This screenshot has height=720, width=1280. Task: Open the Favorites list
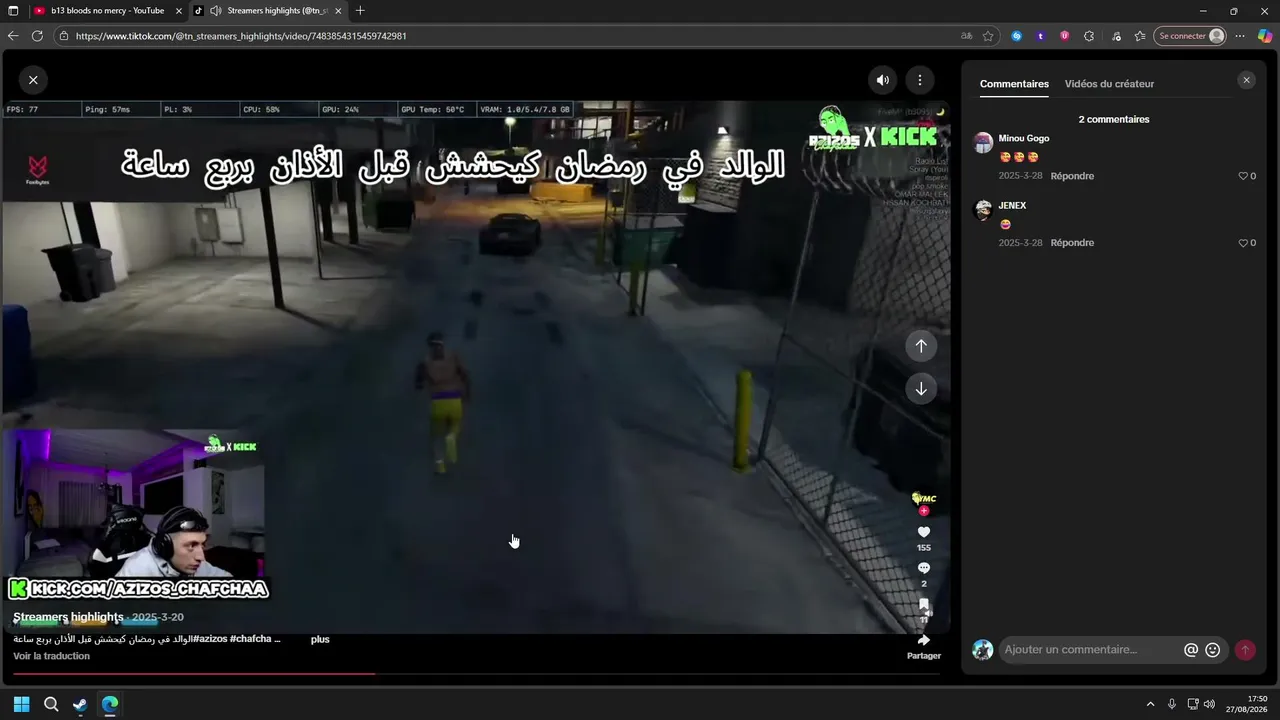coord(1140,36)
